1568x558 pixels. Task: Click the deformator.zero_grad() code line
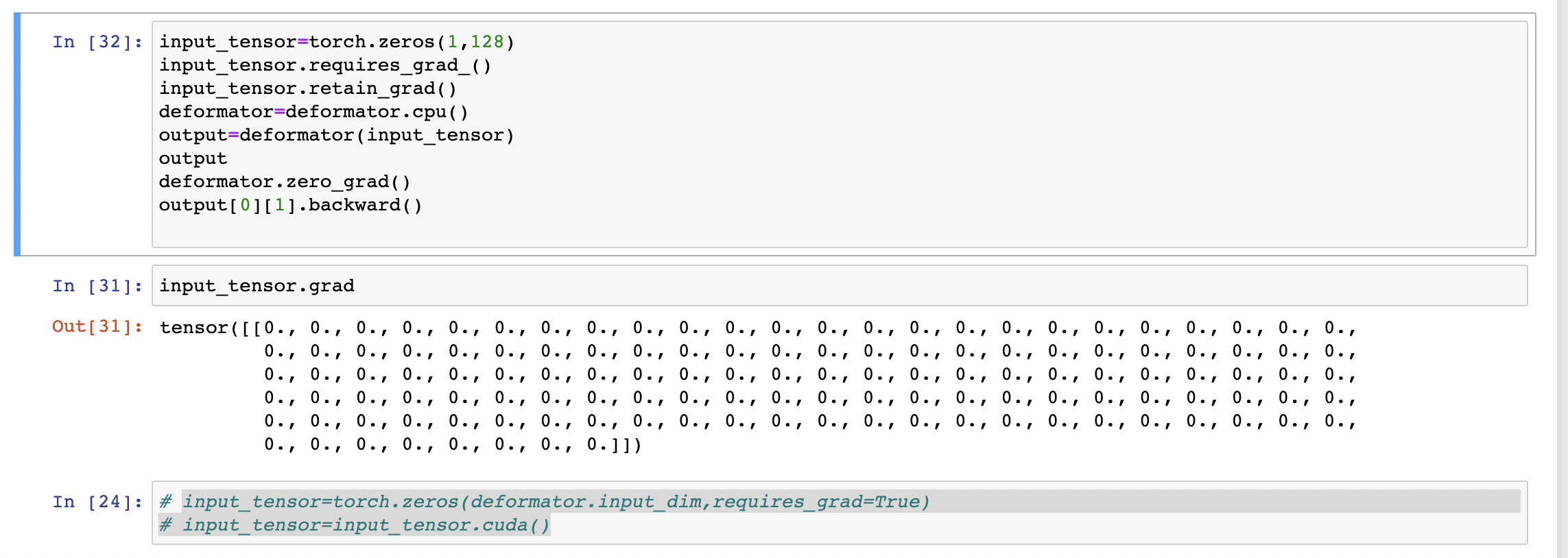tap(285, 182)
